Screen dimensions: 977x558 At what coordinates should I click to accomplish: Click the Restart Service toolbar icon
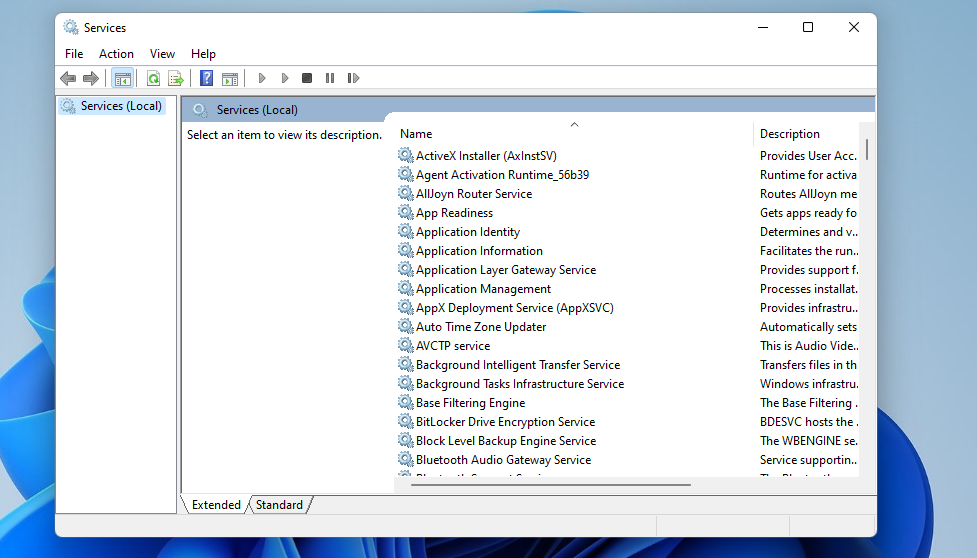[x=353, y=78]
